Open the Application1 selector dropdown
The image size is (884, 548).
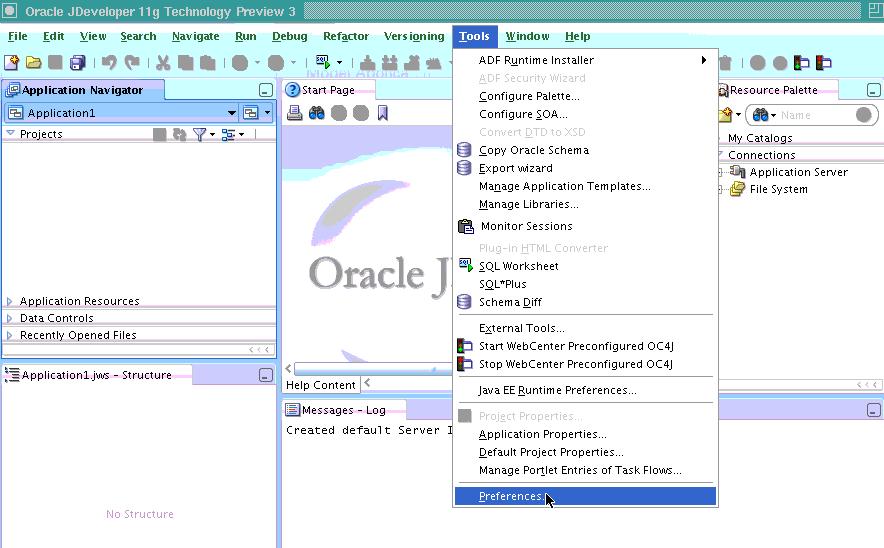pyautogui.click(x=232, y=113)
